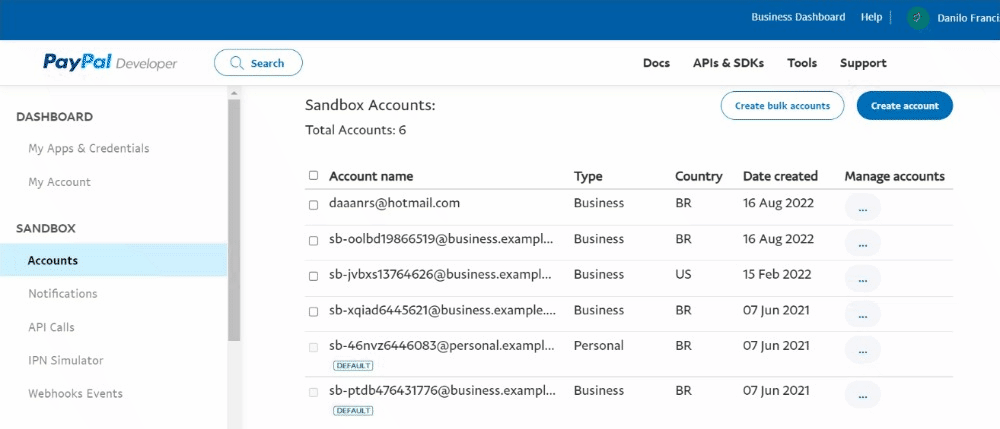Open Notifications in the sidebar
1000x429 pixels.
tap(62, 294)
